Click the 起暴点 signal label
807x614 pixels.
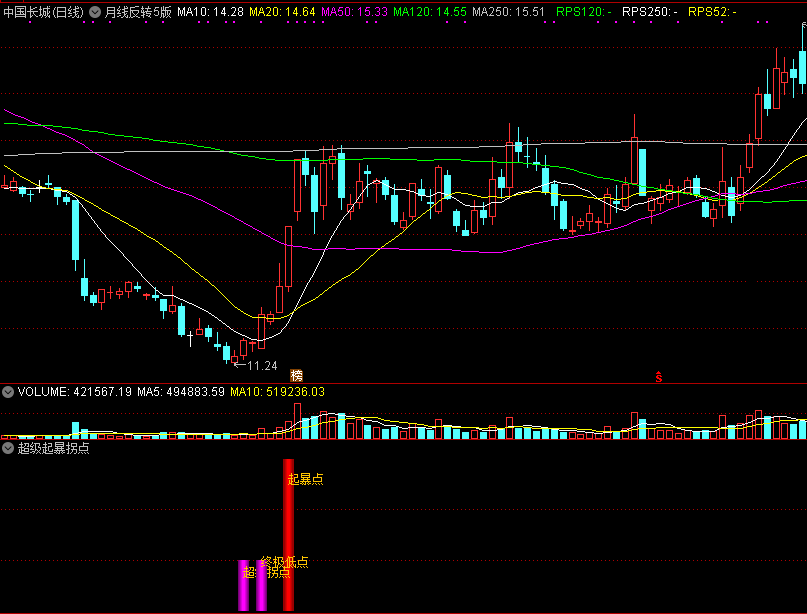pyautogui.click(x=306, y=479)
